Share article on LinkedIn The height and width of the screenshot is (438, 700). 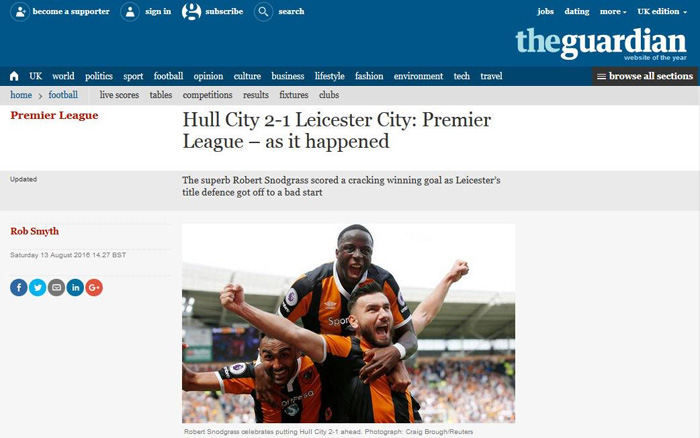pyautogui.click(x=75, y=288)
